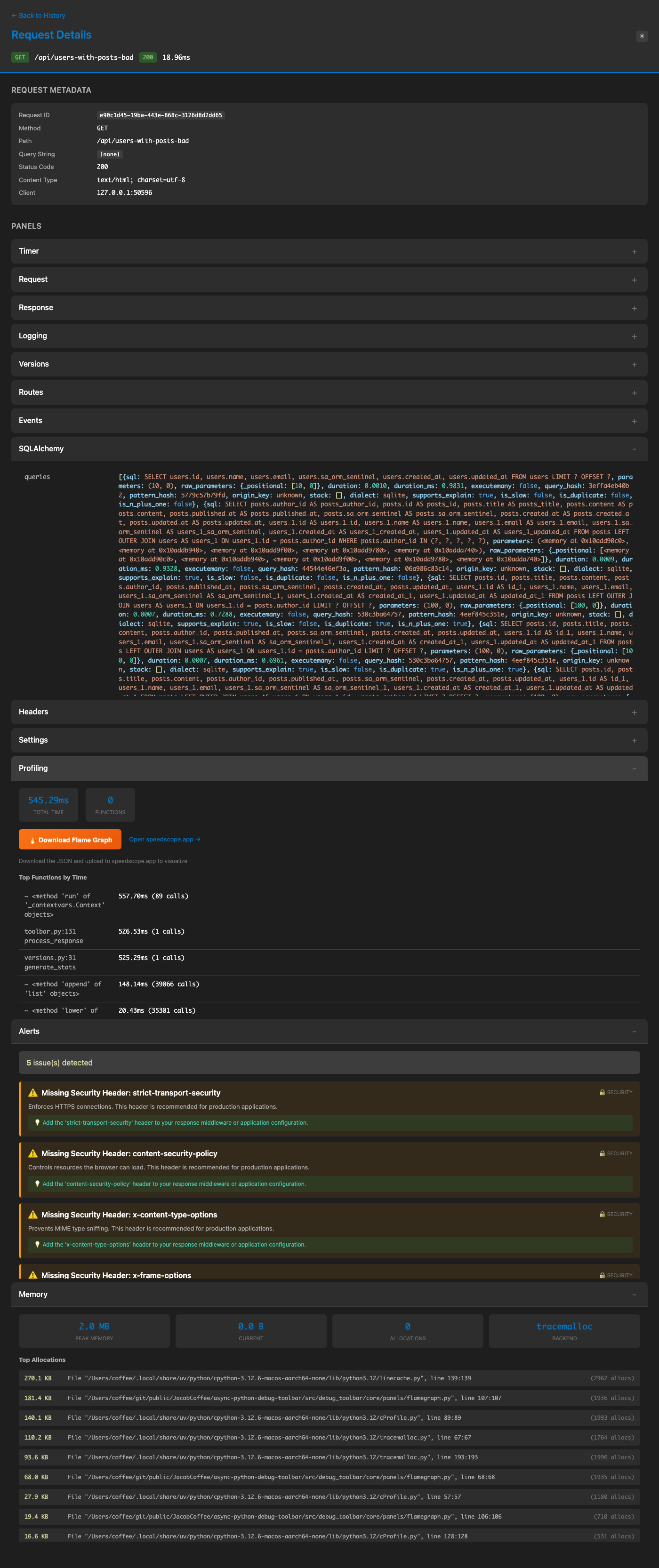659x1568 pixels.
Task: Collapse SQLAlchemy panel with minus icon
Action: tap(634, 449)
